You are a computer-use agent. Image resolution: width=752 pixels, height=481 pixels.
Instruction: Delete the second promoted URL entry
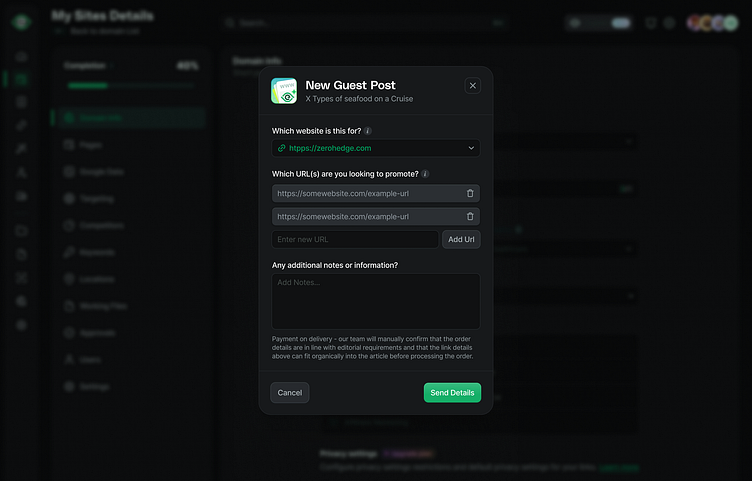(470, 216)
